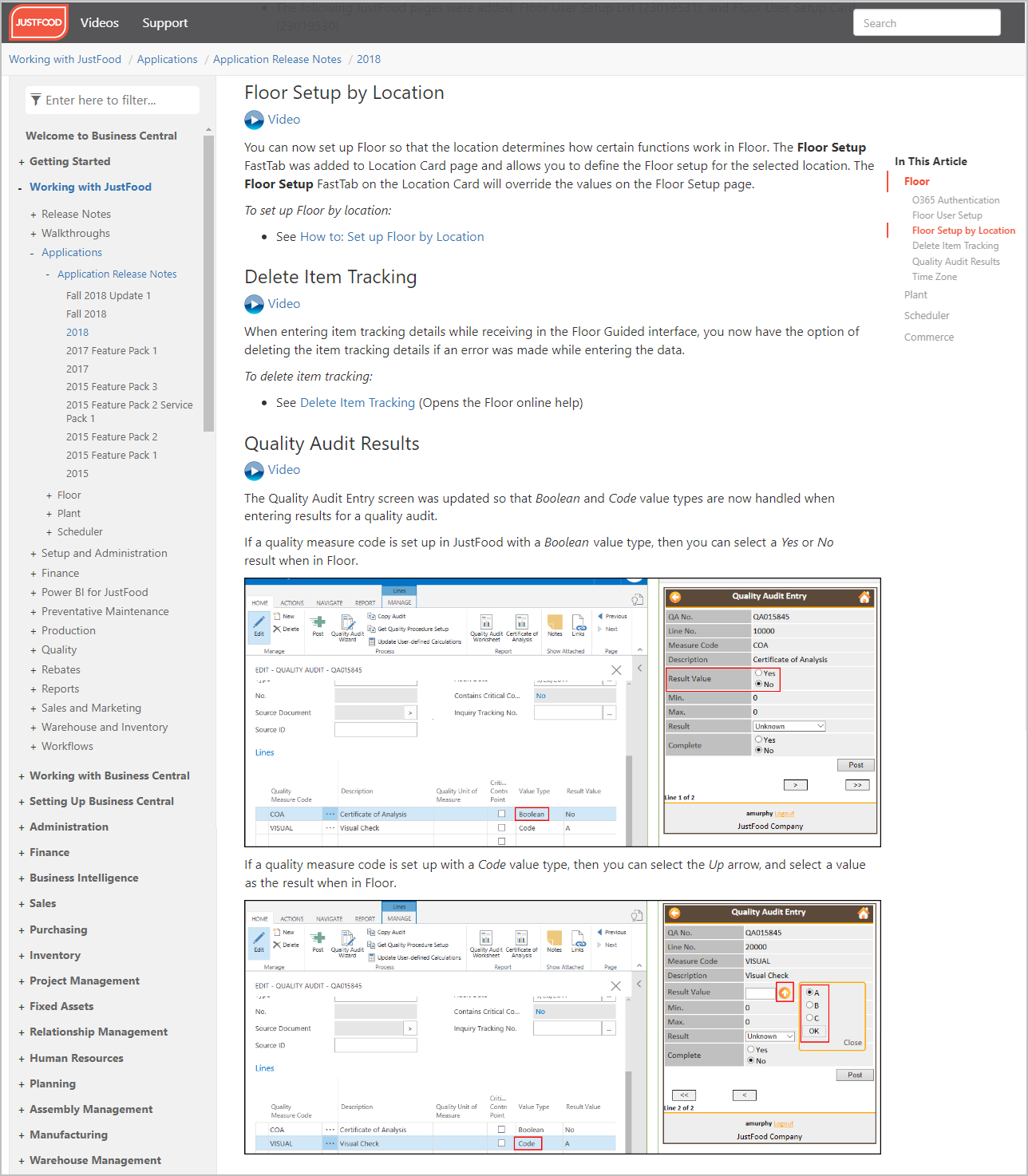The height and width of the screenshot is (1176, 1028).
Task: Select option A radio button in code popup
Action: coord(809,992)
